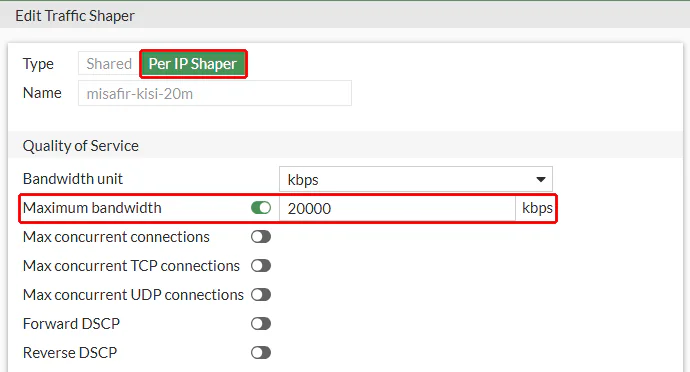The image size is (690, 372).
Task: Select the Shared shaper type
Action: pos(109,64)
